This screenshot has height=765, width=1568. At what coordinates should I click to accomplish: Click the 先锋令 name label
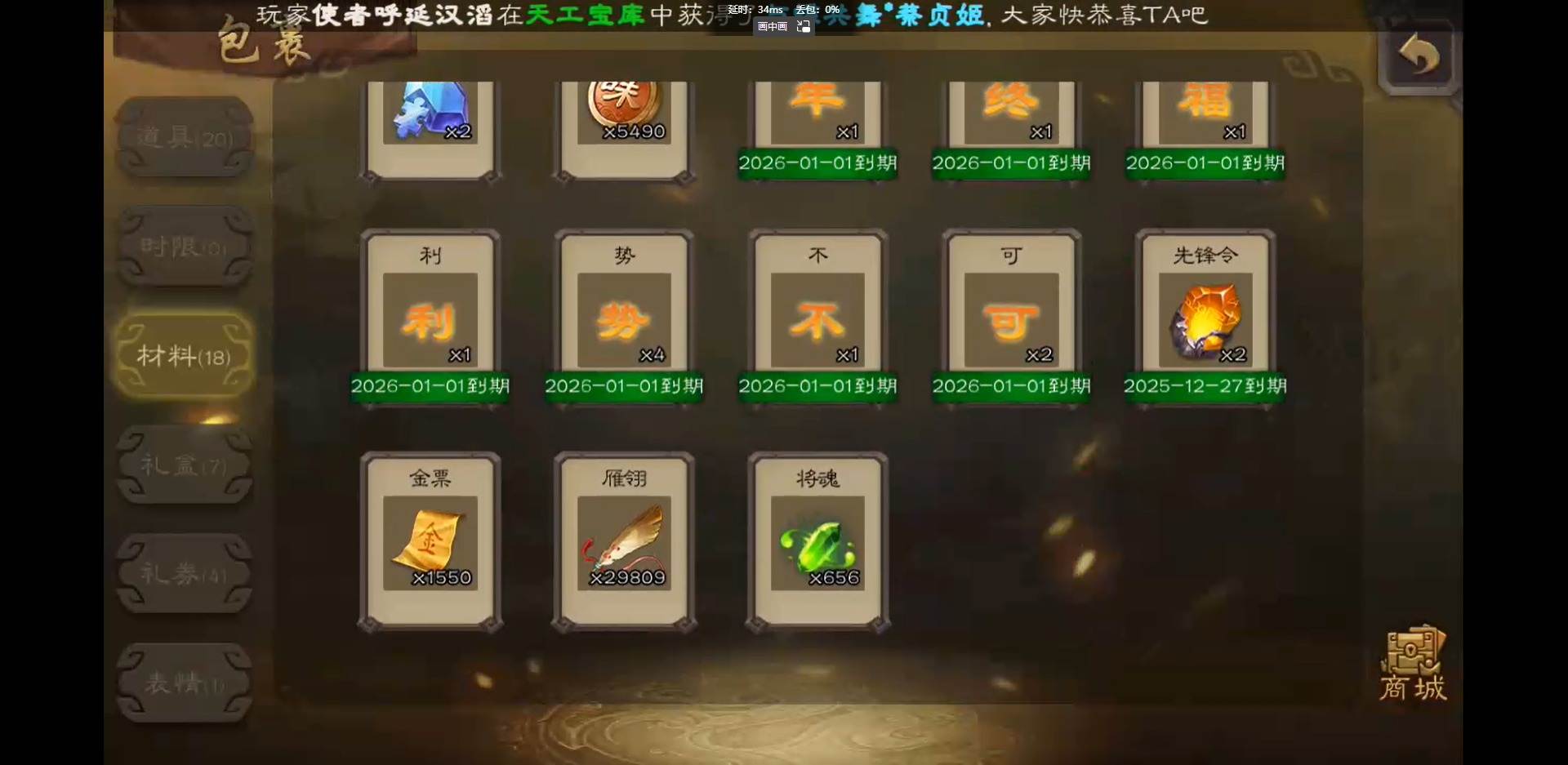tap(1205, 255)
